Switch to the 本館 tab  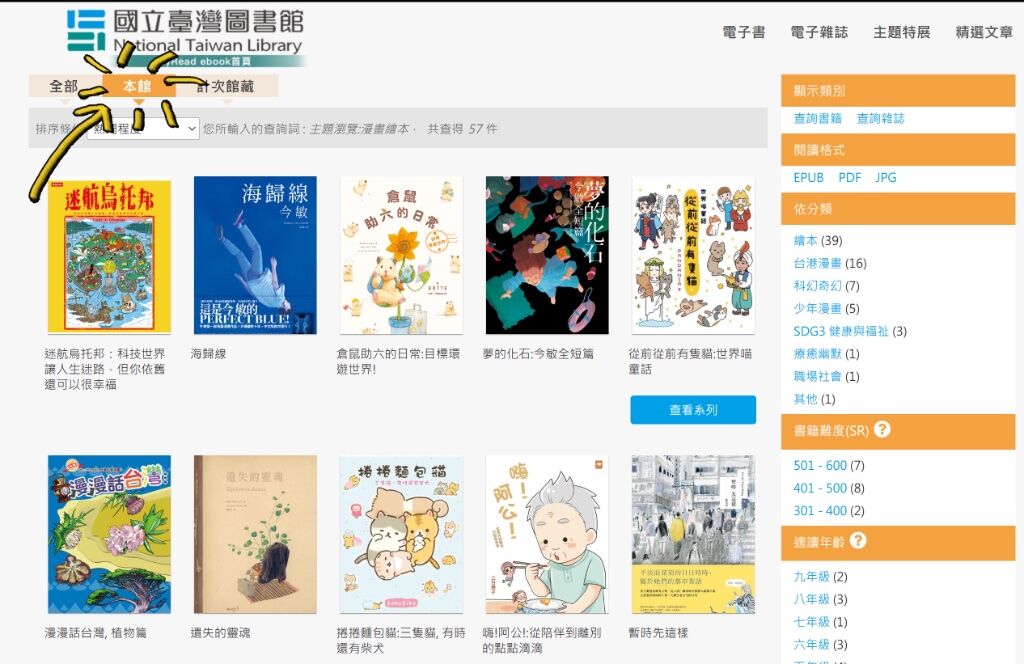(x=138, y=86)
